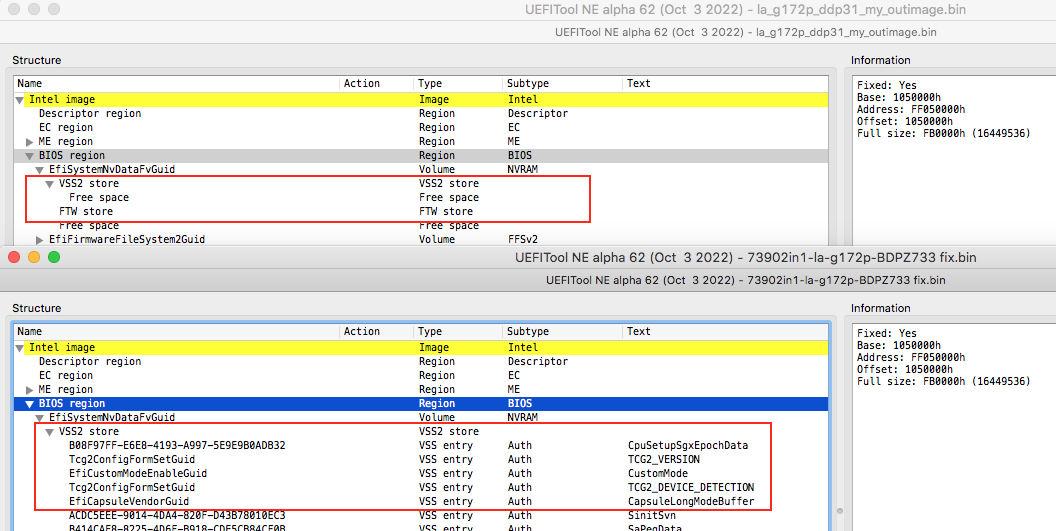Close the 73902in1 fix.bin window

pyautogui.click(x=13, y=257)
